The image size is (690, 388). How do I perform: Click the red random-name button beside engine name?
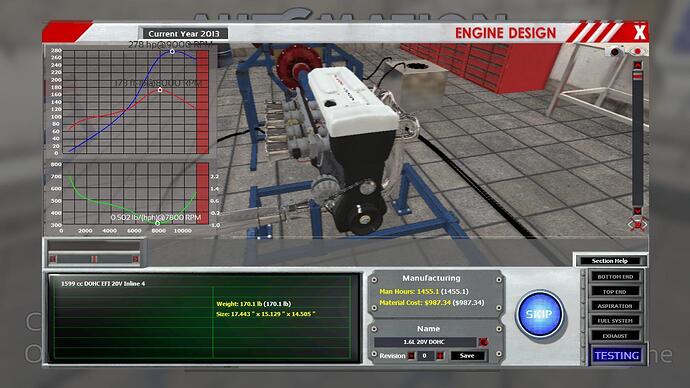484,342
